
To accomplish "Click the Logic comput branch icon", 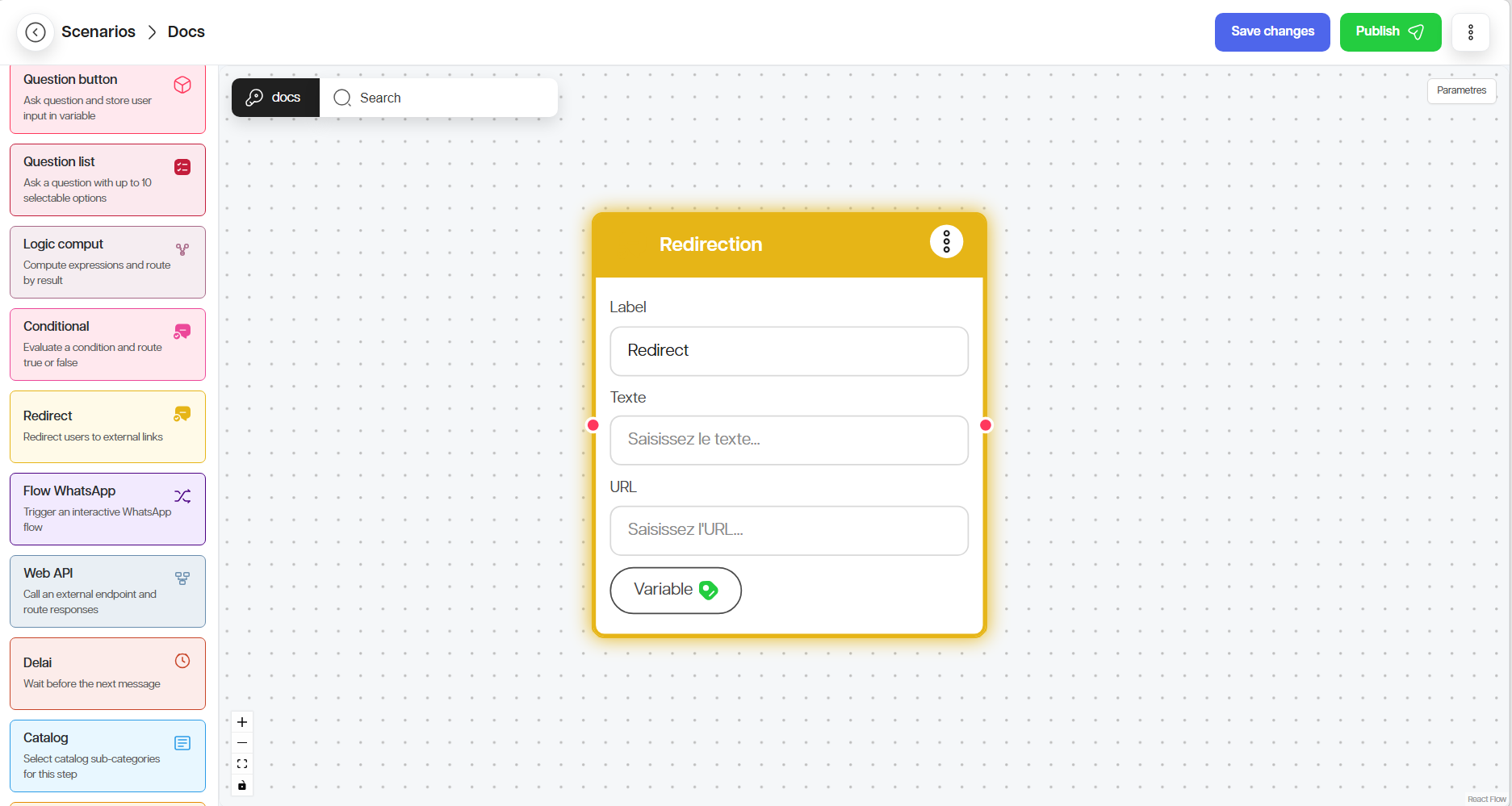I will point(182,249).
